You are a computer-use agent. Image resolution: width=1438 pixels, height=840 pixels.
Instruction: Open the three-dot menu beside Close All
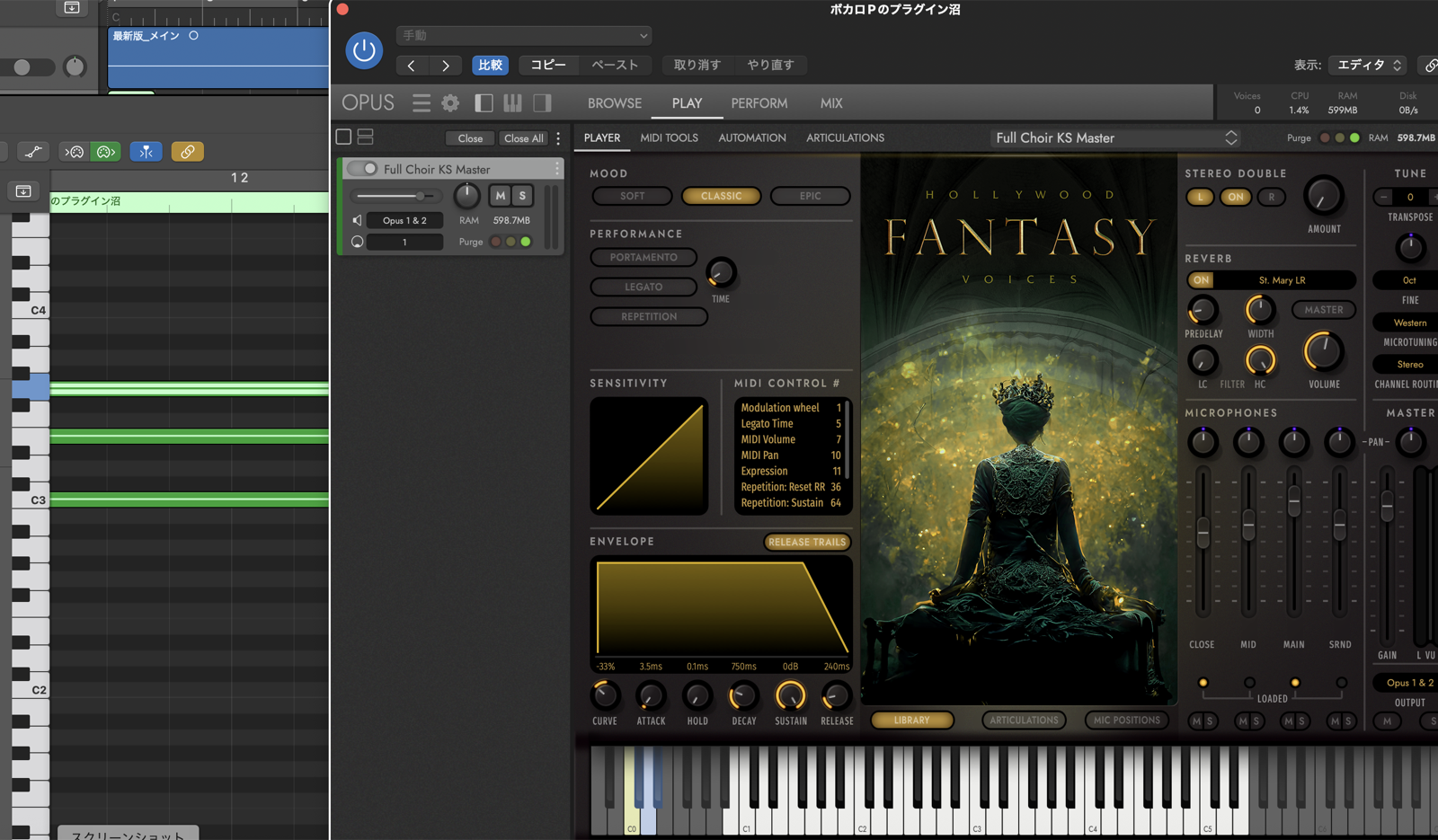[x=558, y=138]
